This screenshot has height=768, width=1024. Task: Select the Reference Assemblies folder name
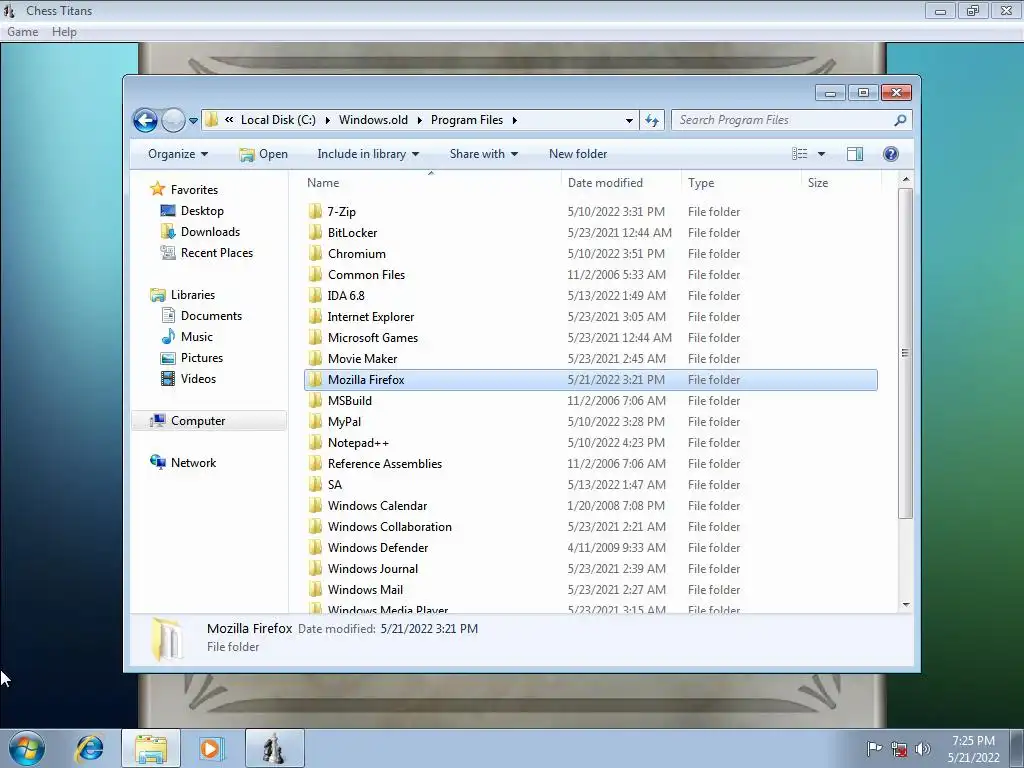pyautogui.click(x=385, y=464)
